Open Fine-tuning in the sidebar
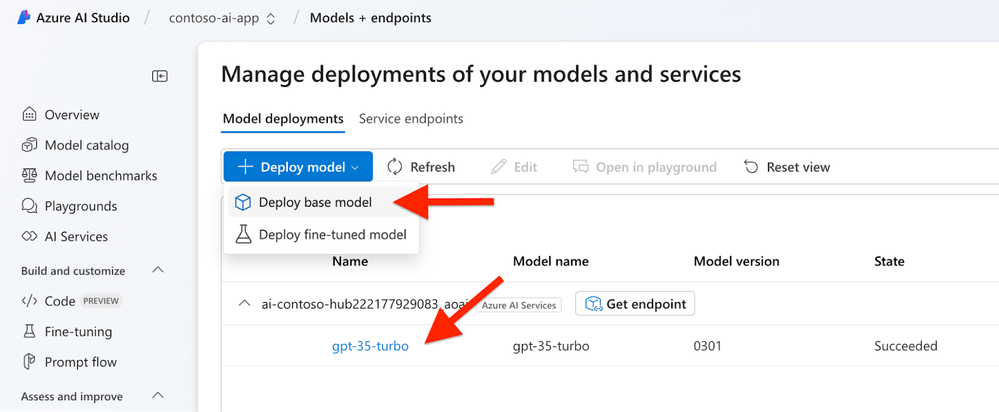 (78, 332)
